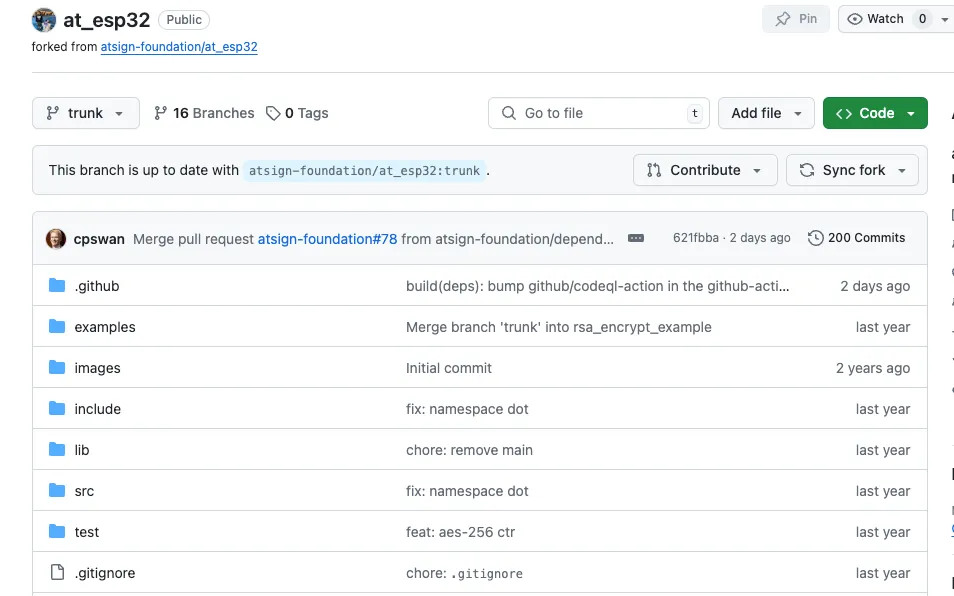Click the branch icon beside 16 Branches
This screenshot has height=596, width=954.
point(161,113)
